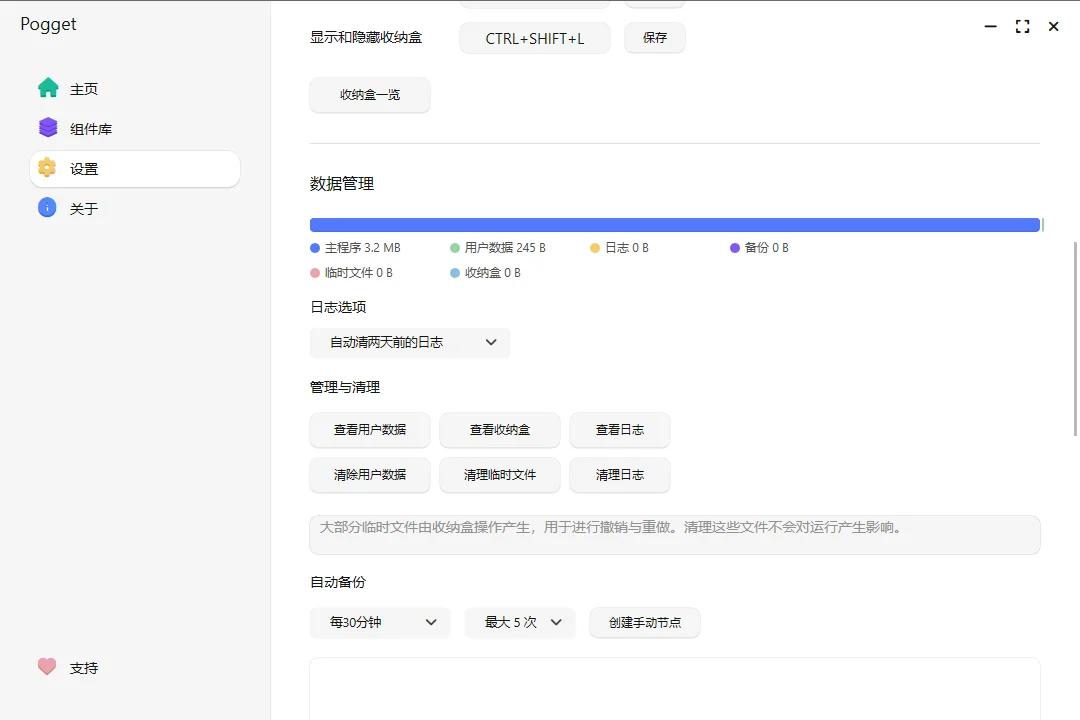Viewport: 1080px width, 720px height.
Task: Save the show/hide storage box shortcut
Action: pos(655,38)
